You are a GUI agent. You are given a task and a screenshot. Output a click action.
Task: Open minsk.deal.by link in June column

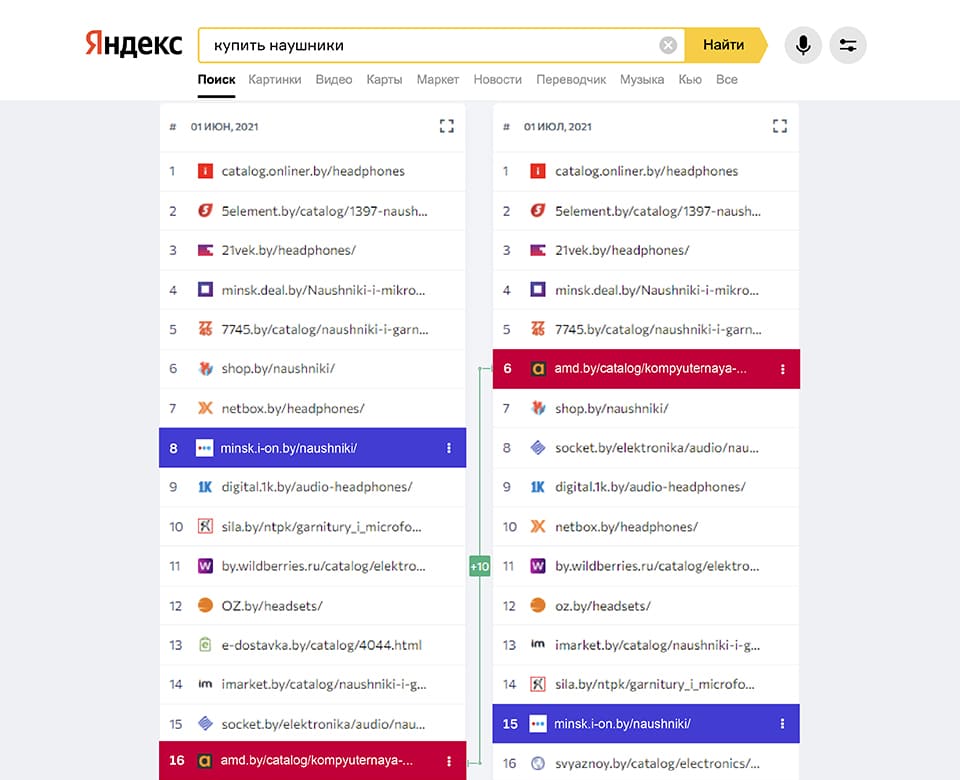(323, 290)
